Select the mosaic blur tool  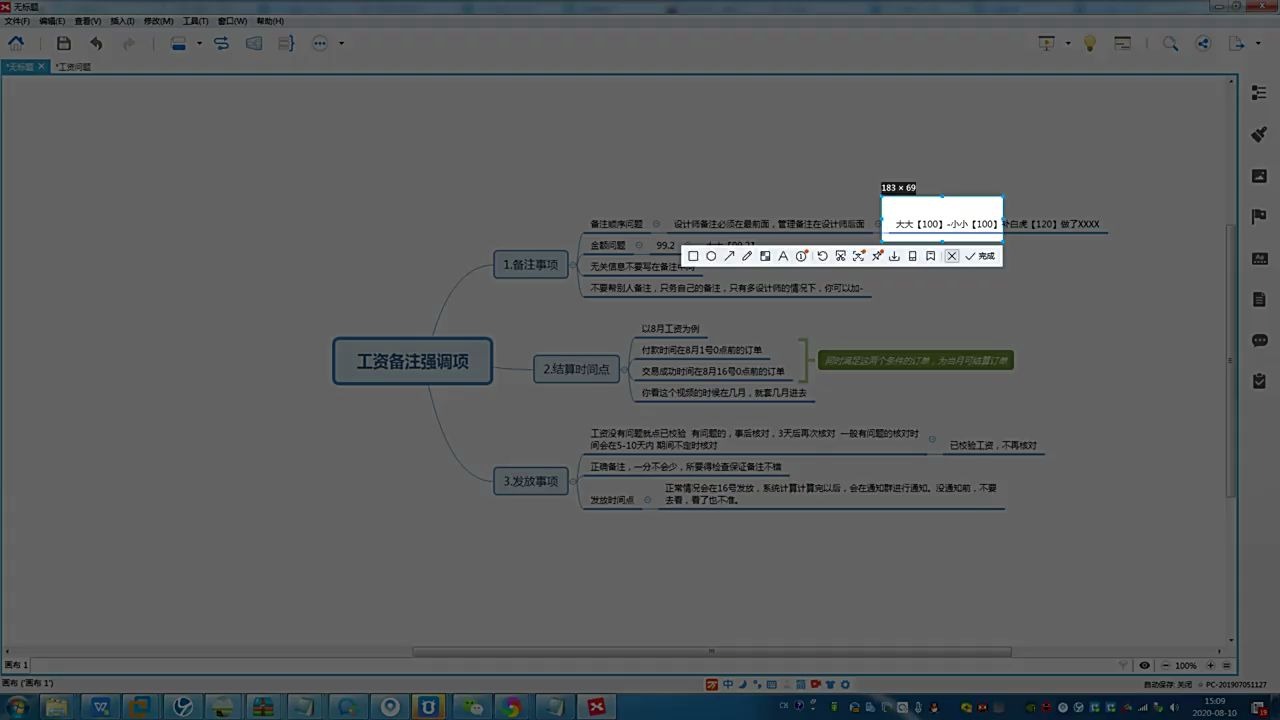765,256
